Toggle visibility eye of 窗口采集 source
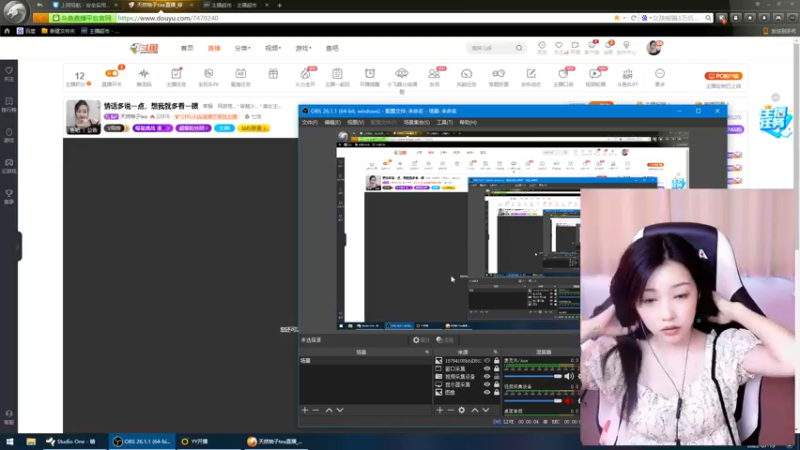 [x=487, y=368]
